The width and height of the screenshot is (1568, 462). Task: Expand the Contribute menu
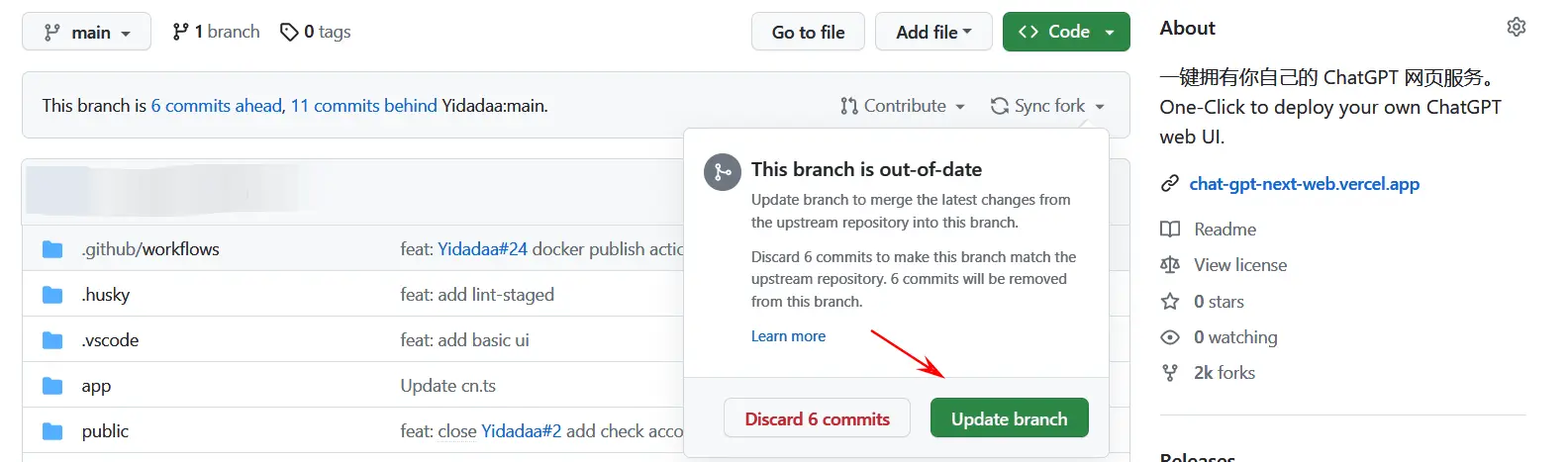coord(903,106)
